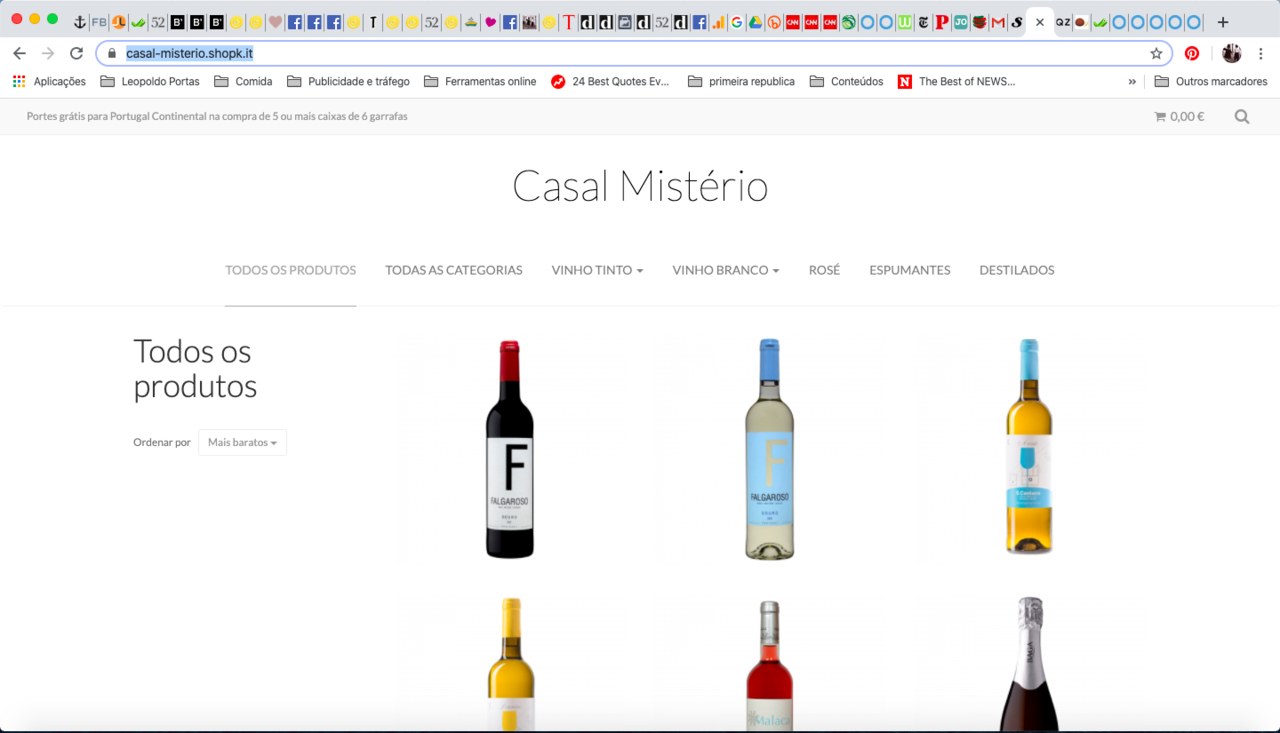
Task: Go forward in browser history
Action: tap(47, 53)
